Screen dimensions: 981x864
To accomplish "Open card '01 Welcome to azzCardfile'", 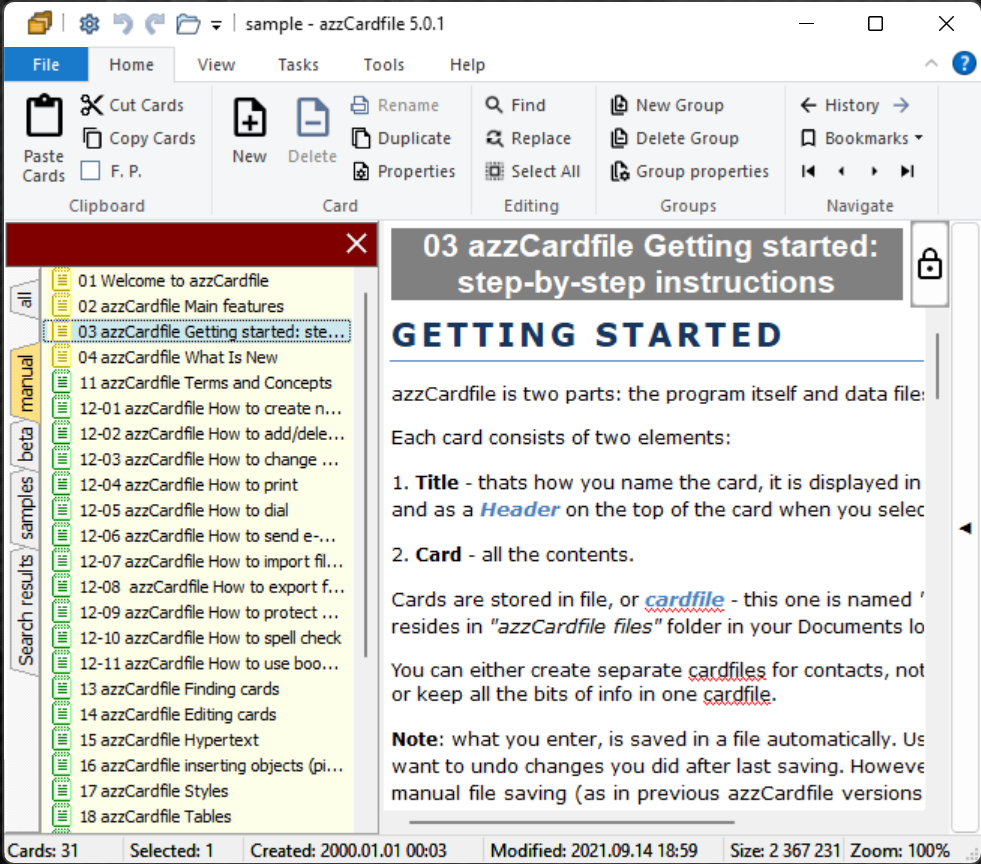I will pos(197,280).
